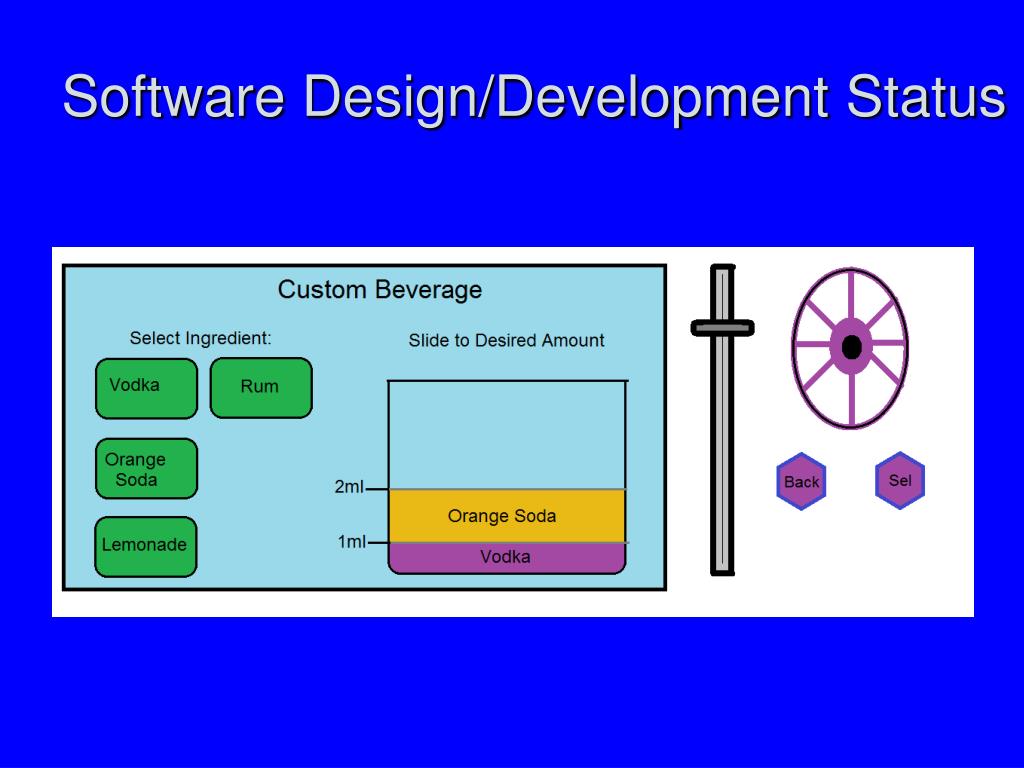This screenshot has width=1024, height=768.
Task: Select the Lemonade ingredient button
Action: click(146, 547)
